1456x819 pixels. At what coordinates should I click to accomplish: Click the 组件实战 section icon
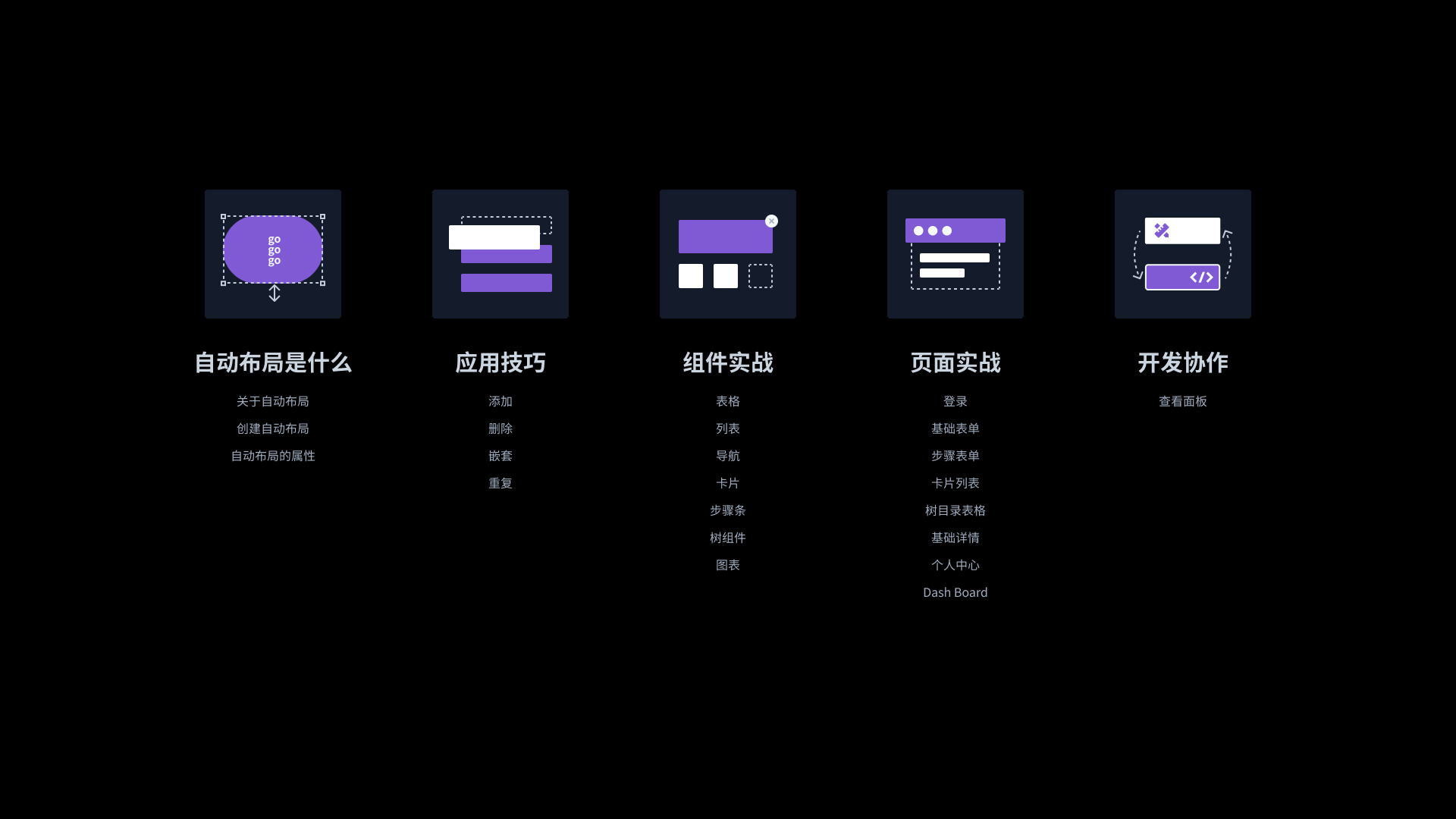tap(728, 254)
